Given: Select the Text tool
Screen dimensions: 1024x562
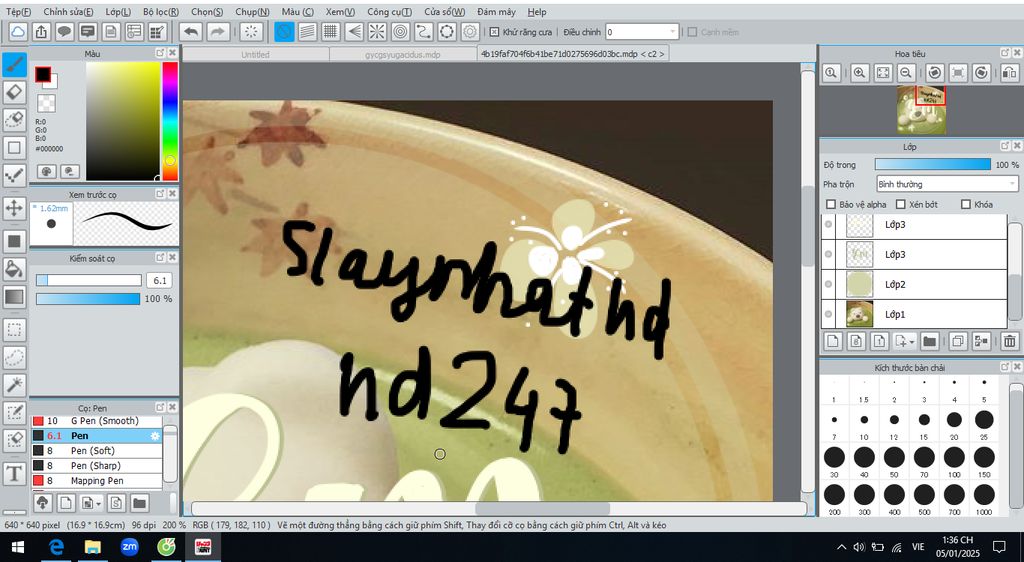Looking at the screenshot, I should click(x=14, y=473).
